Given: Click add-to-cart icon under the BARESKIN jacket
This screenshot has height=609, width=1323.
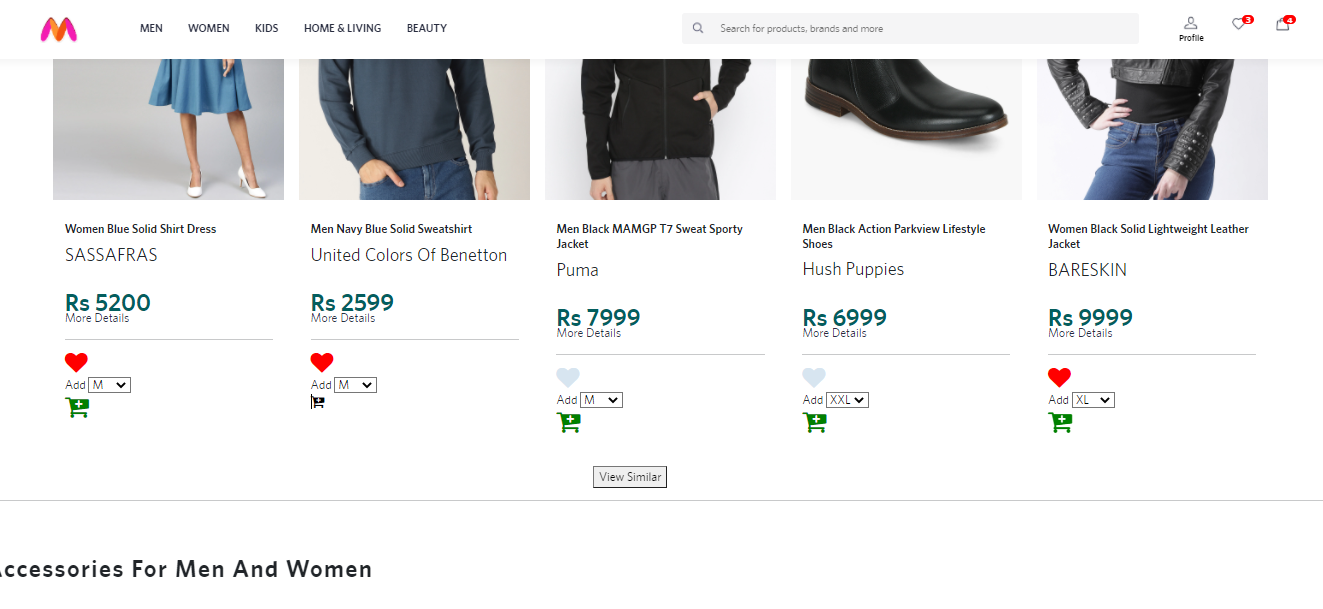Looking at the screenshot, I should pyautogui.click(x=1060, y=422).
